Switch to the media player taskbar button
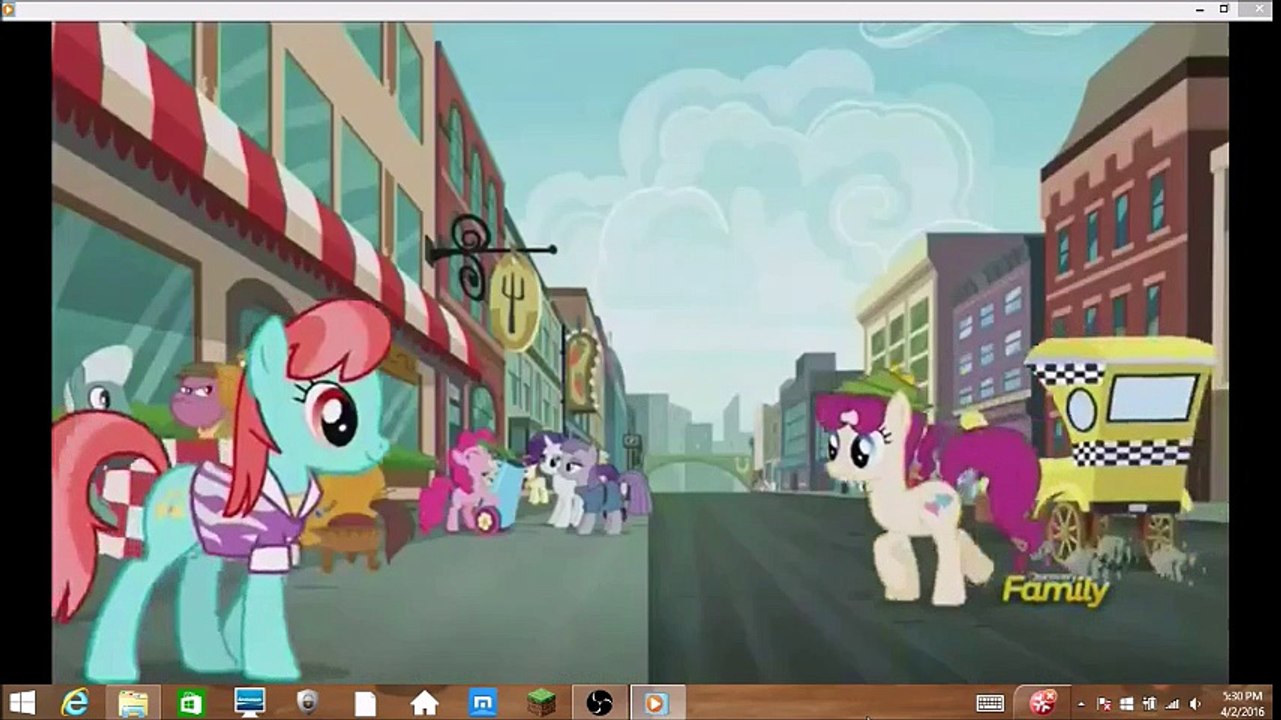 [657, 703]
